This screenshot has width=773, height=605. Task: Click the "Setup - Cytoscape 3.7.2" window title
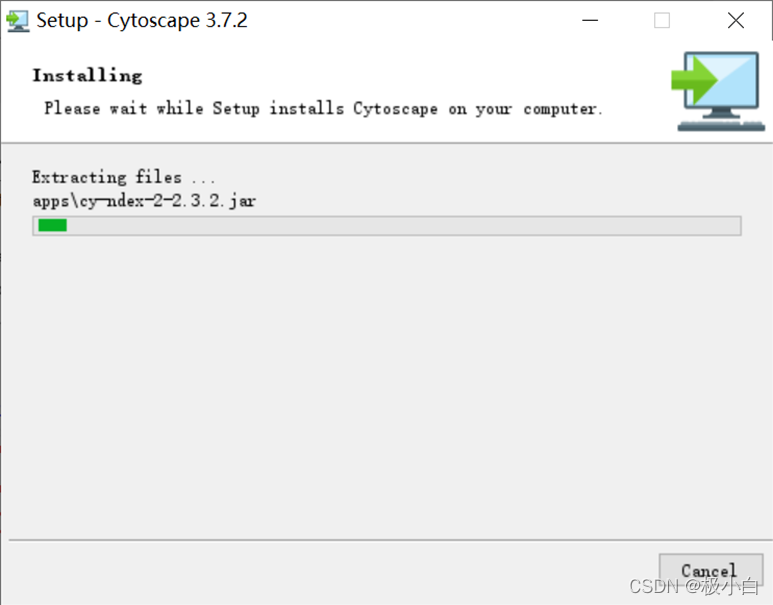point(142,21)
